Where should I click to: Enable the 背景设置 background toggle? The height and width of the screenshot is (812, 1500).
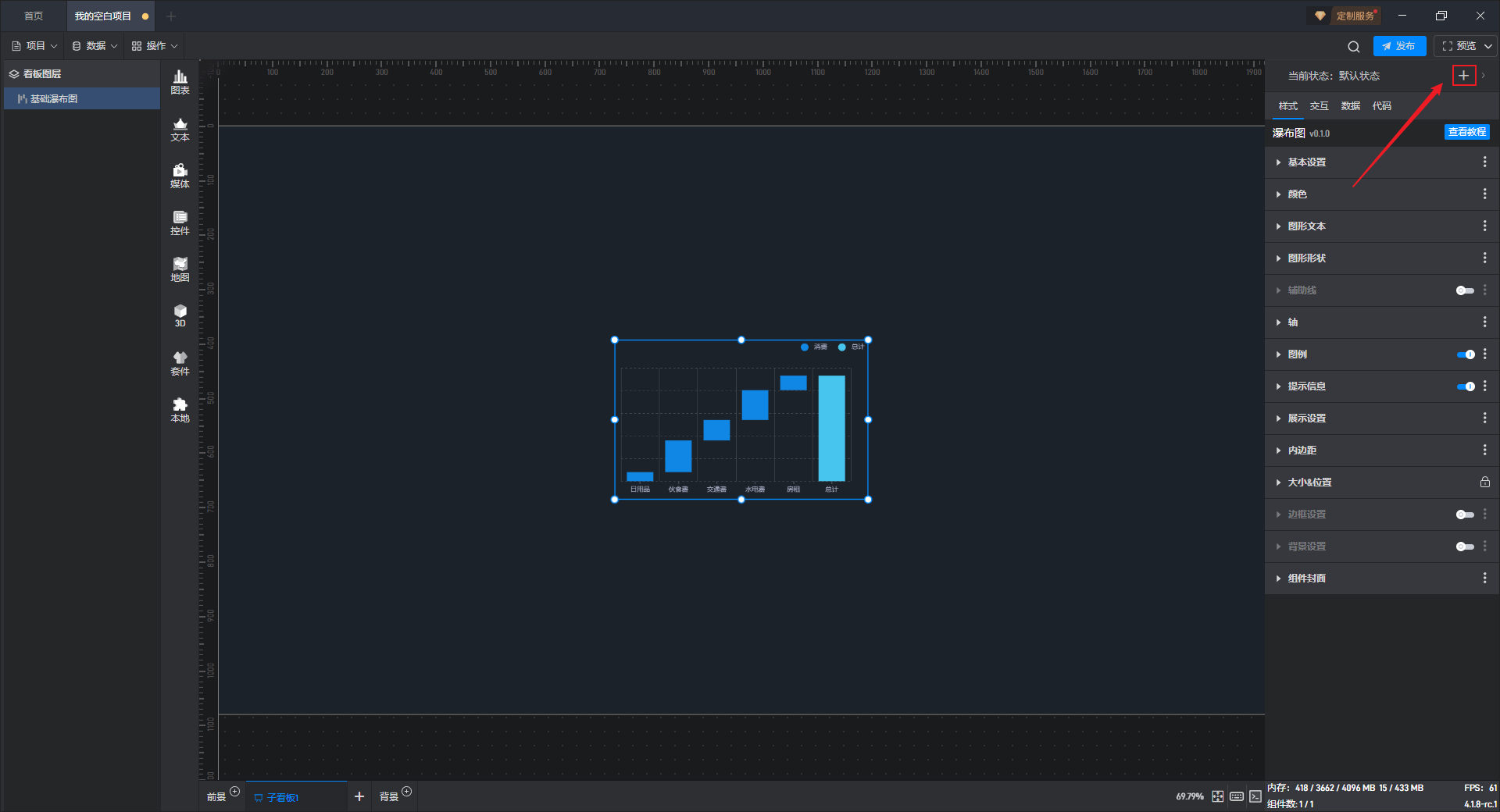click(1465, 547)
